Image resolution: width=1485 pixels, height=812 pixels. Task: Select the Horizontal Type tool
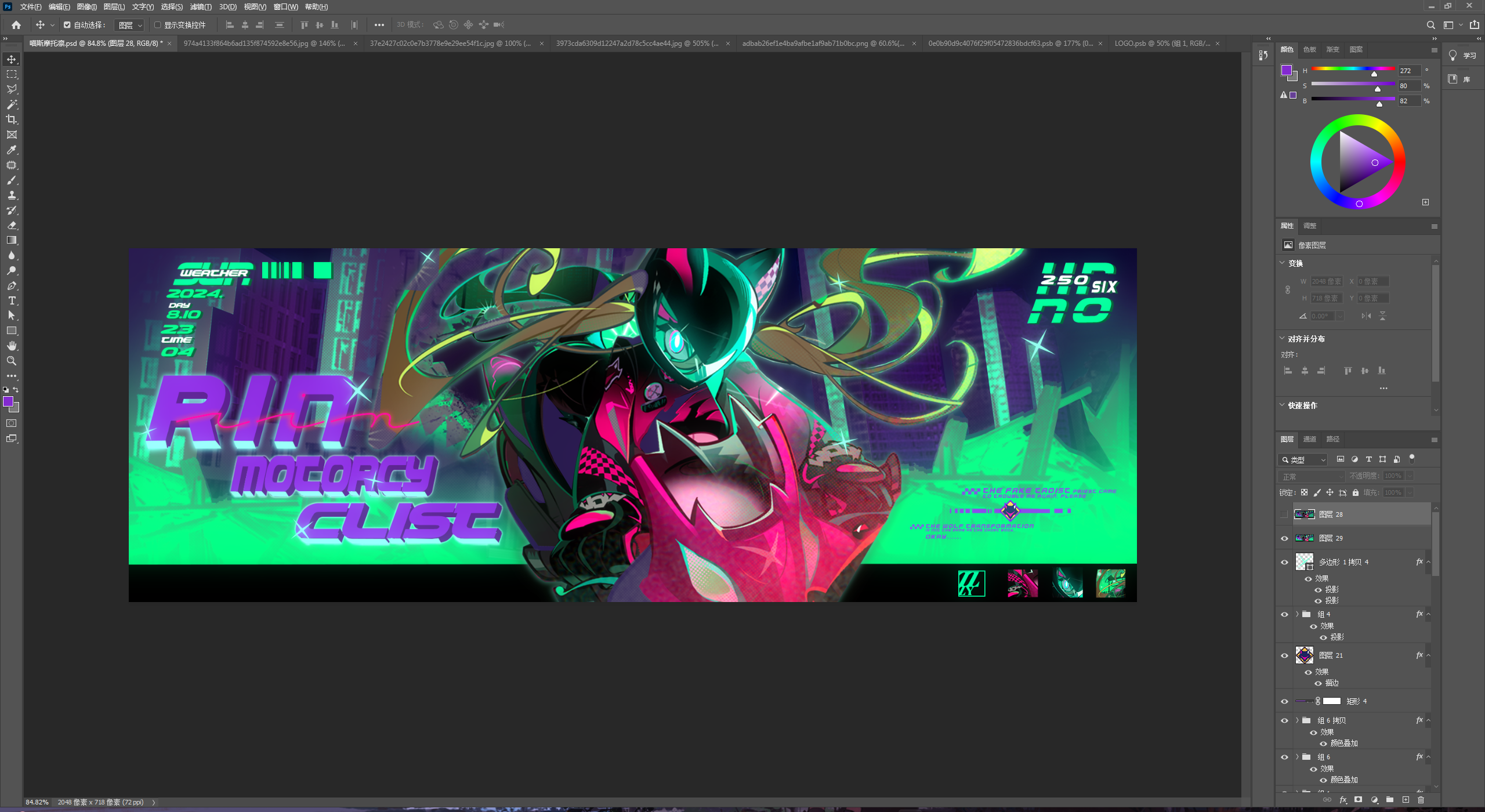click(12, 300)
